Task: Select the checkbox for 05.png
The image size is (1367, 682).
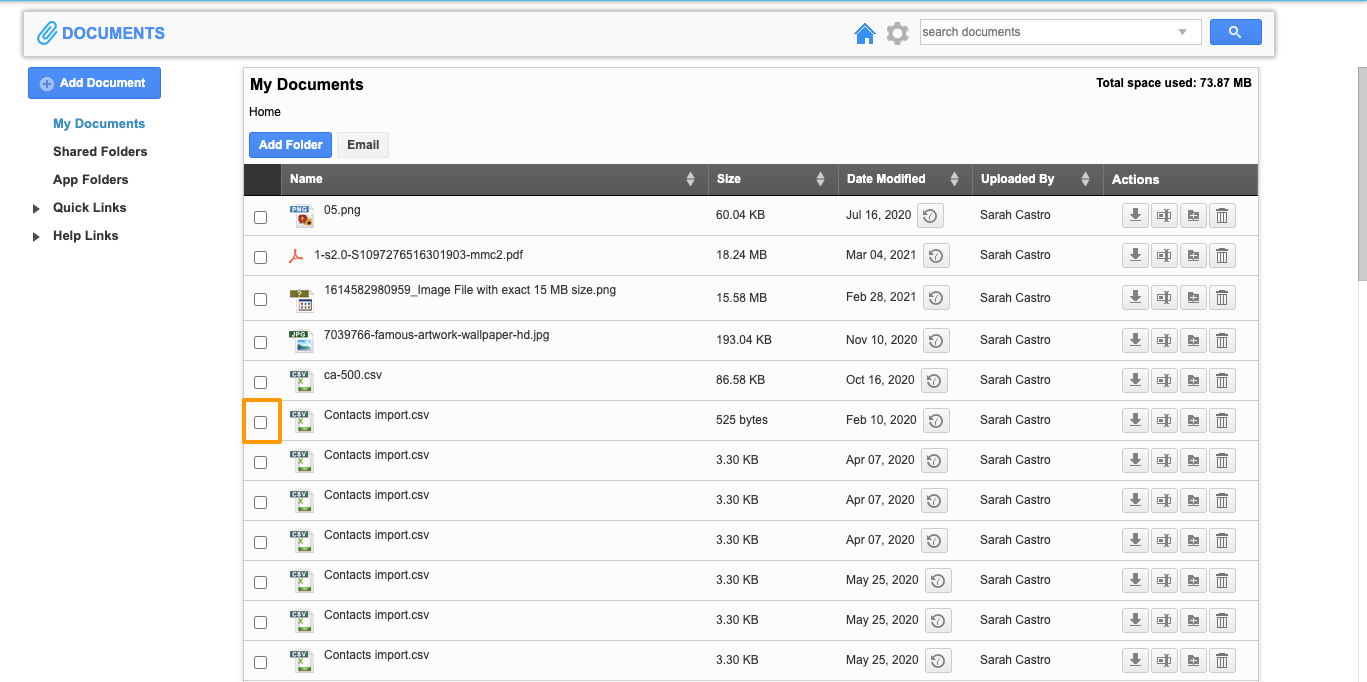Action: pyautogui.click(x=261, y=217)
